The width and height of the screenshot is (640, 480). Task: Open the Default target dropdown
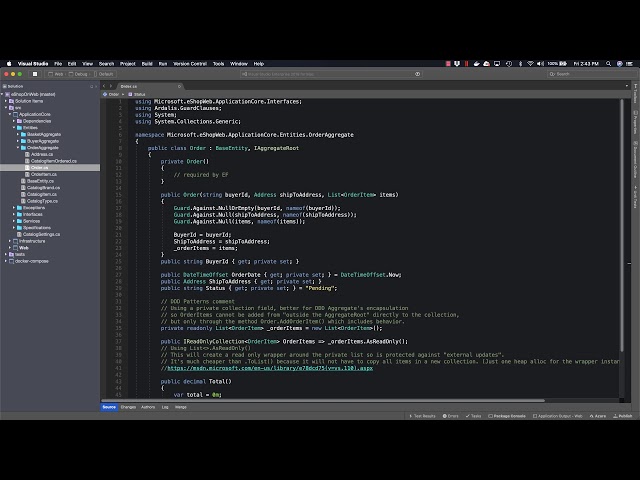pos(103,74)
